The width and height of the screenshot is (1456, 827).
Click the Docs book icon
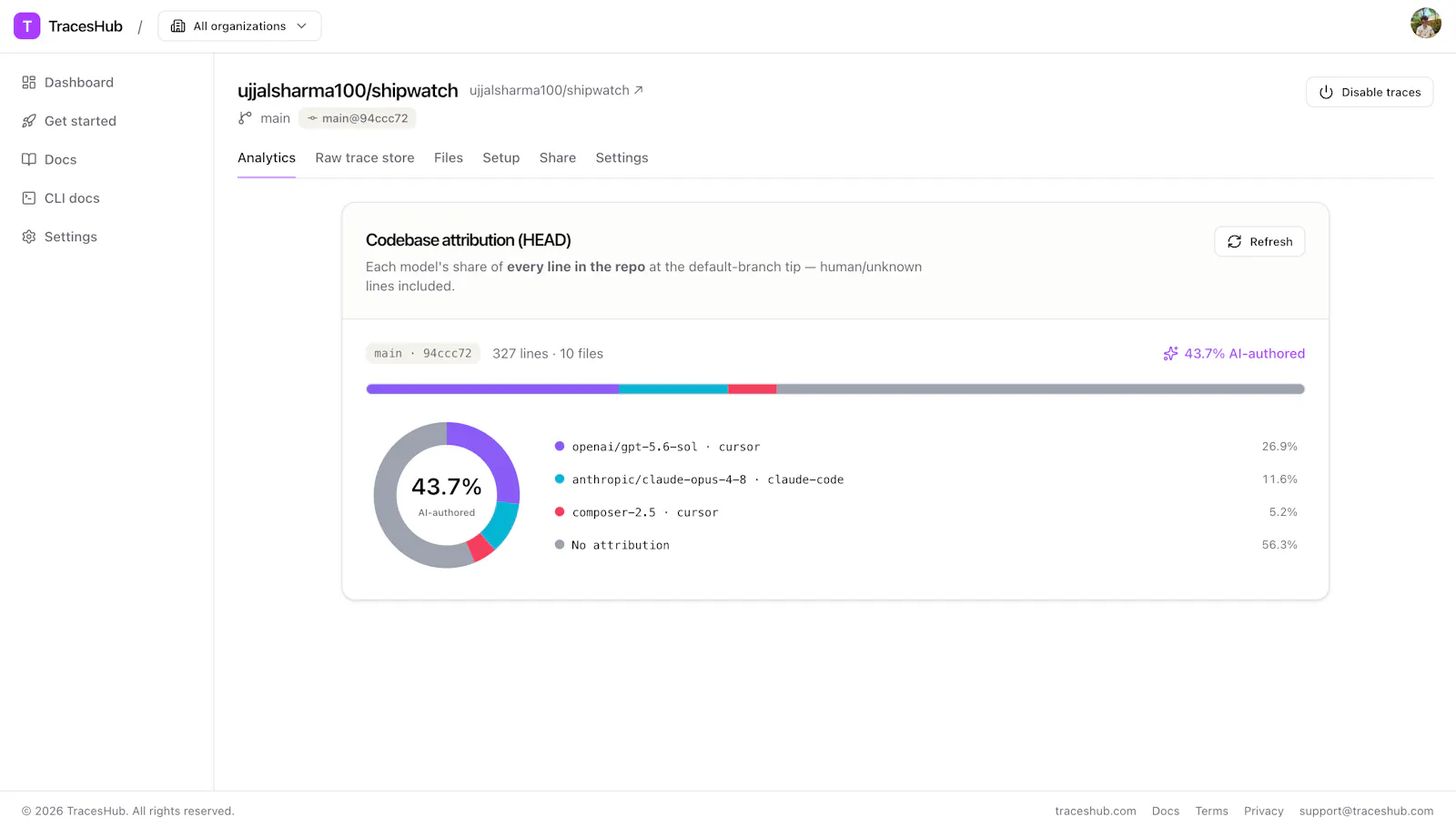click(x=29, y=159)
